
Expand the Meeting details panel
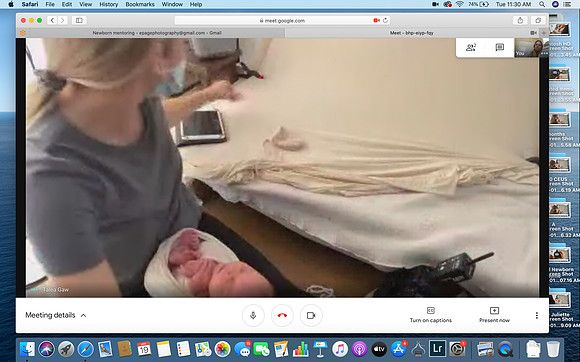pyautogui.click(x=56, y=315)
